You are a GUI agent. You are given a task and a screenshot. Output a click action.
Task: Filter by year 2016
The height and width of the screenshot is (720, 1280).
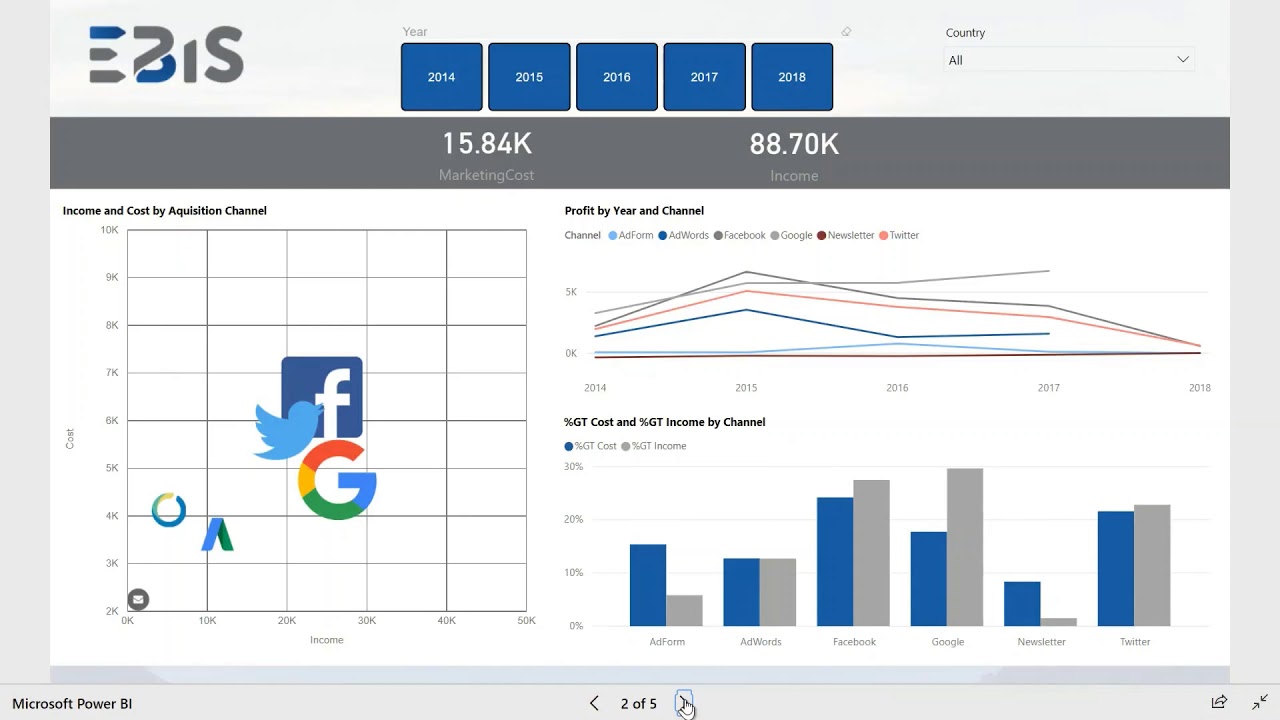(x=617, y=77)
